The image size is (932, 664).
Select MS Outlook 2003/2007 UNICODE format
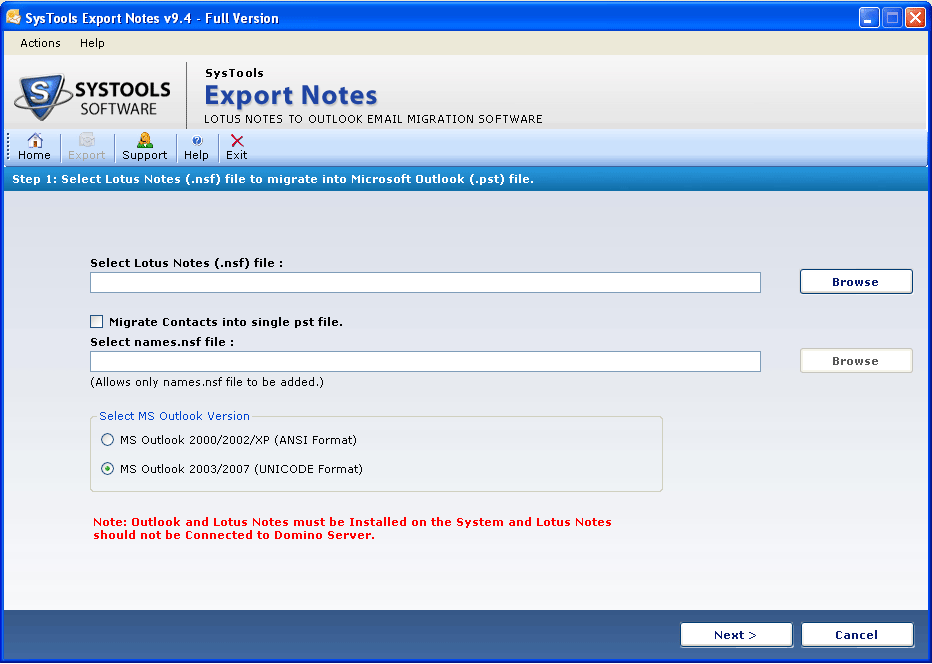pos(107,469)
